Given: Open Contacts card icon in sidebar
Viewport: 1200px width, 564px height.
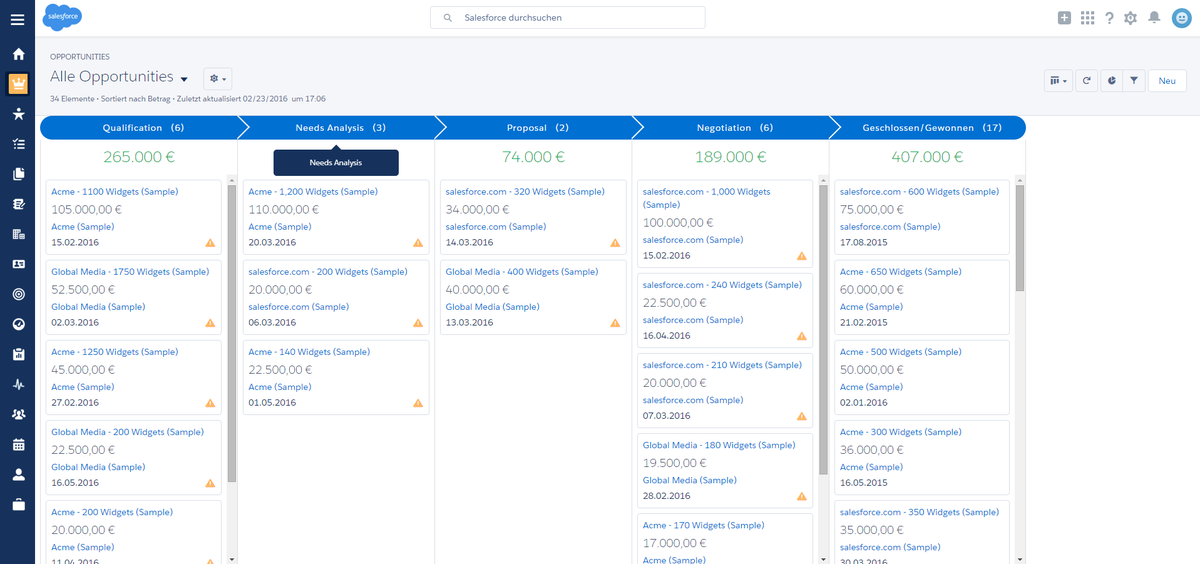Looking at the screenshot, I should [x=18, y=264].
